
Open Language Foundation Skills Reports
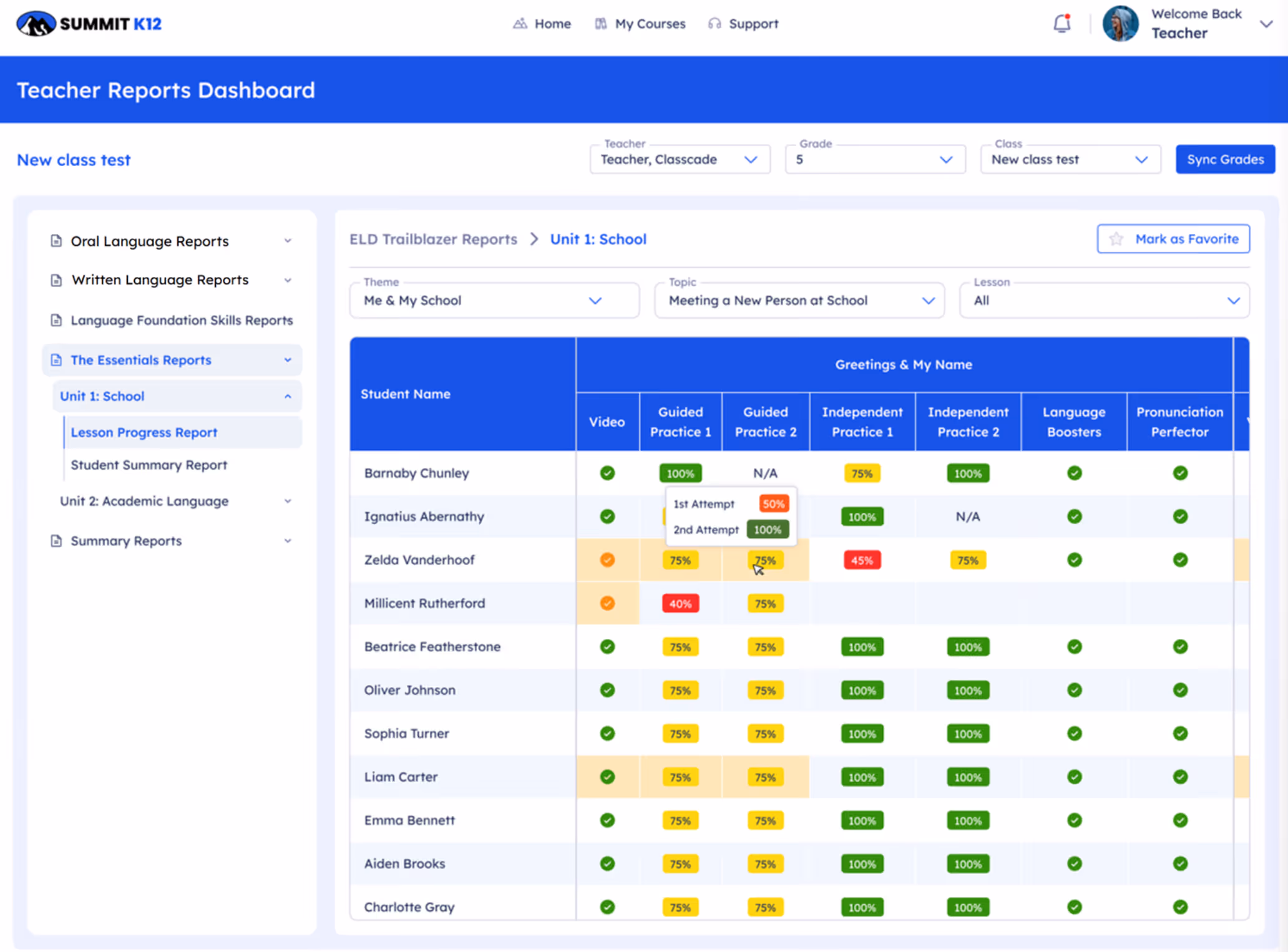click(172, 320)
